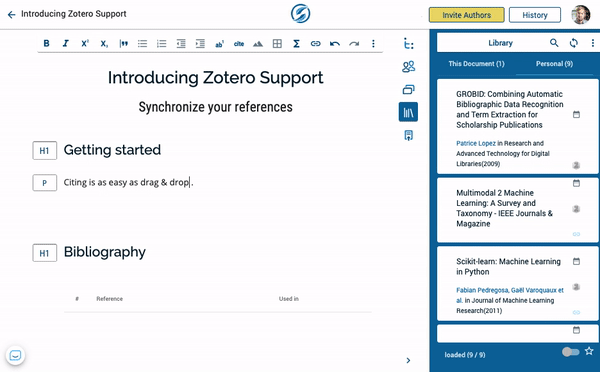Open the document outline sidebar icon
Viewport: 600px width, 372px height.
point(408,44)
